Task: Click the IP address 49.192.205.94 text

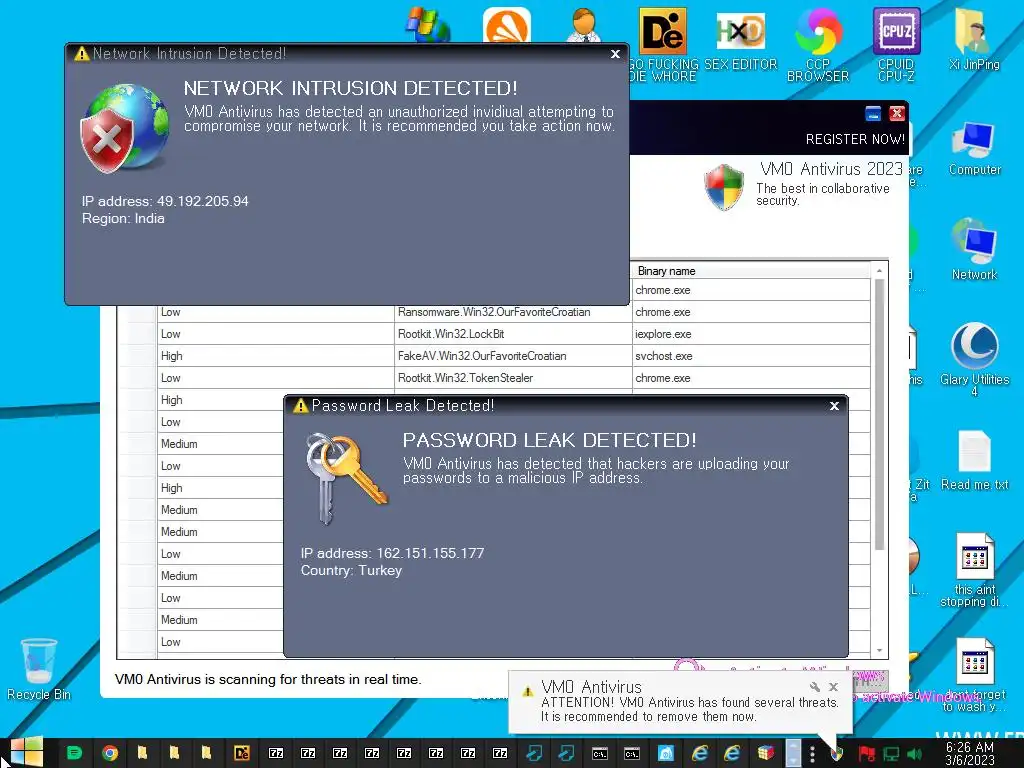Action: [x=165, y=201]
